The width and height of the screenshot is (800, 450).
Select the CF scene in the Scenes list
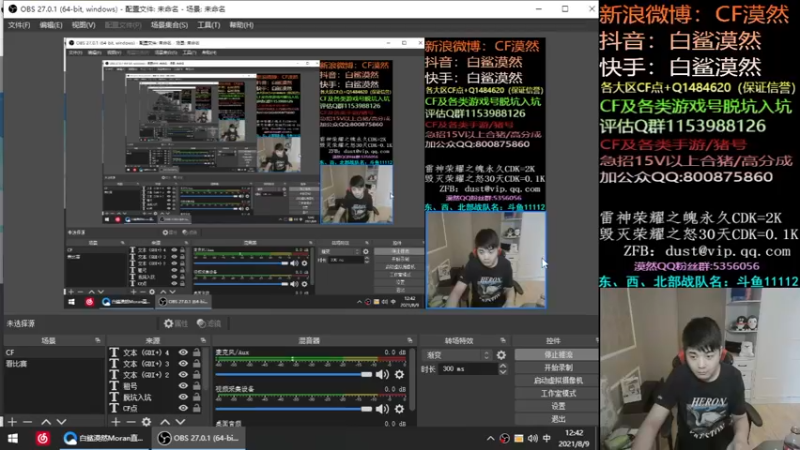[54, 353]
